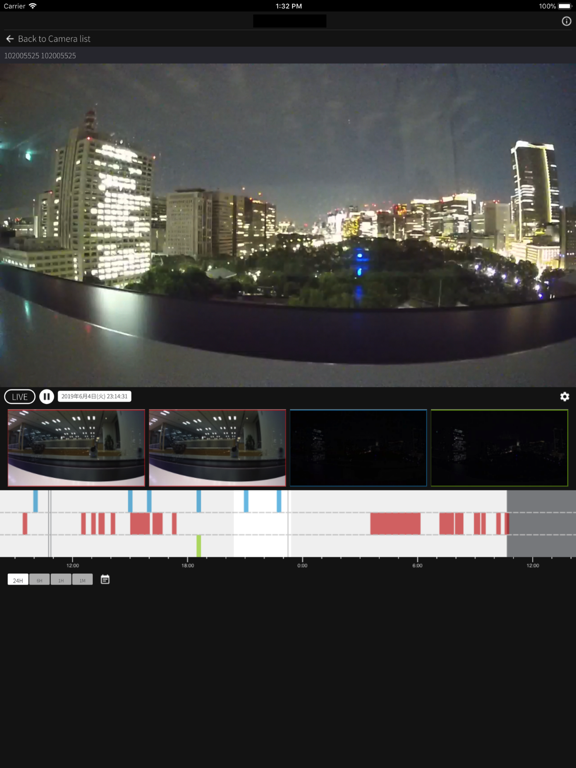Click the 18:00 timeline label

tap(188, 565)
